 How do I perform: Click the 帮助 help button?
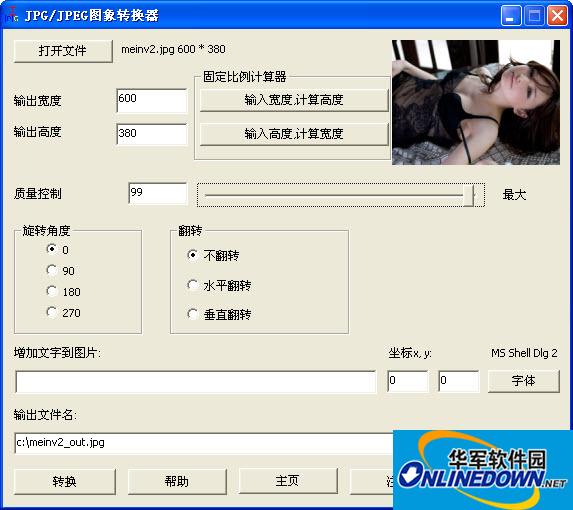click(177, 482)
